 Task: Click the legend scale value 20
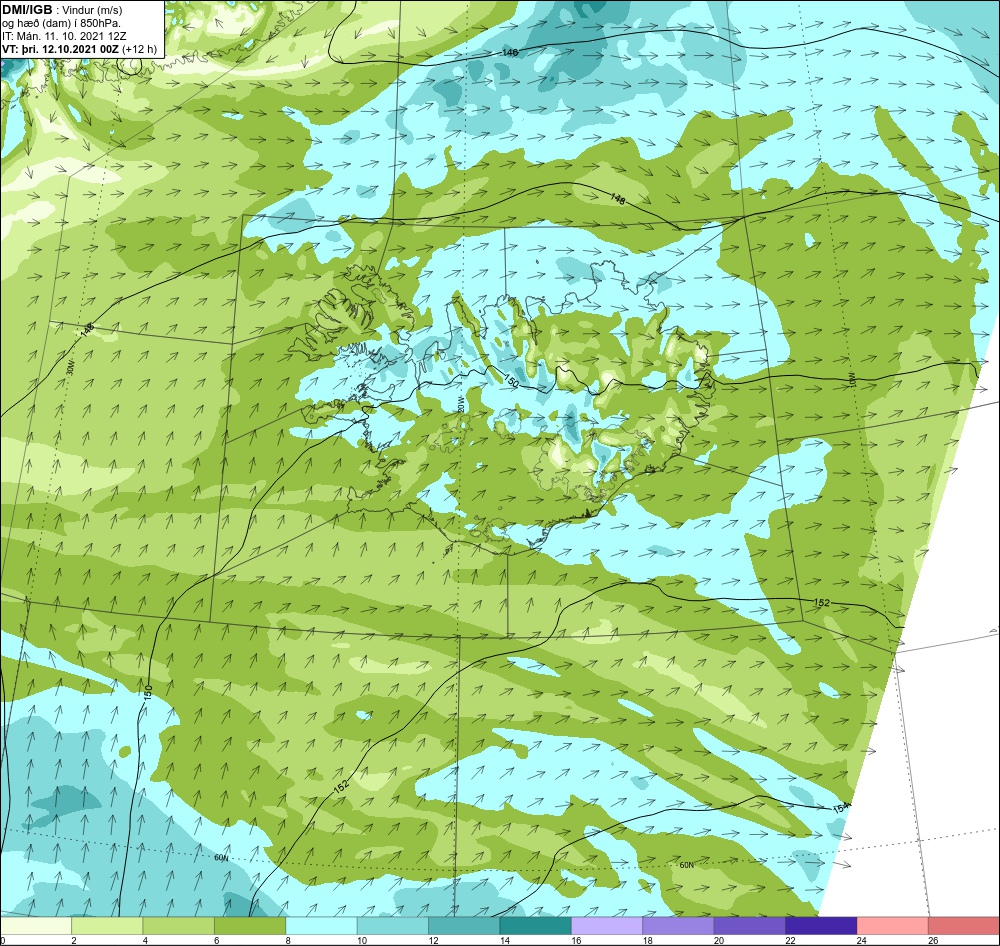tap(719, 940)
